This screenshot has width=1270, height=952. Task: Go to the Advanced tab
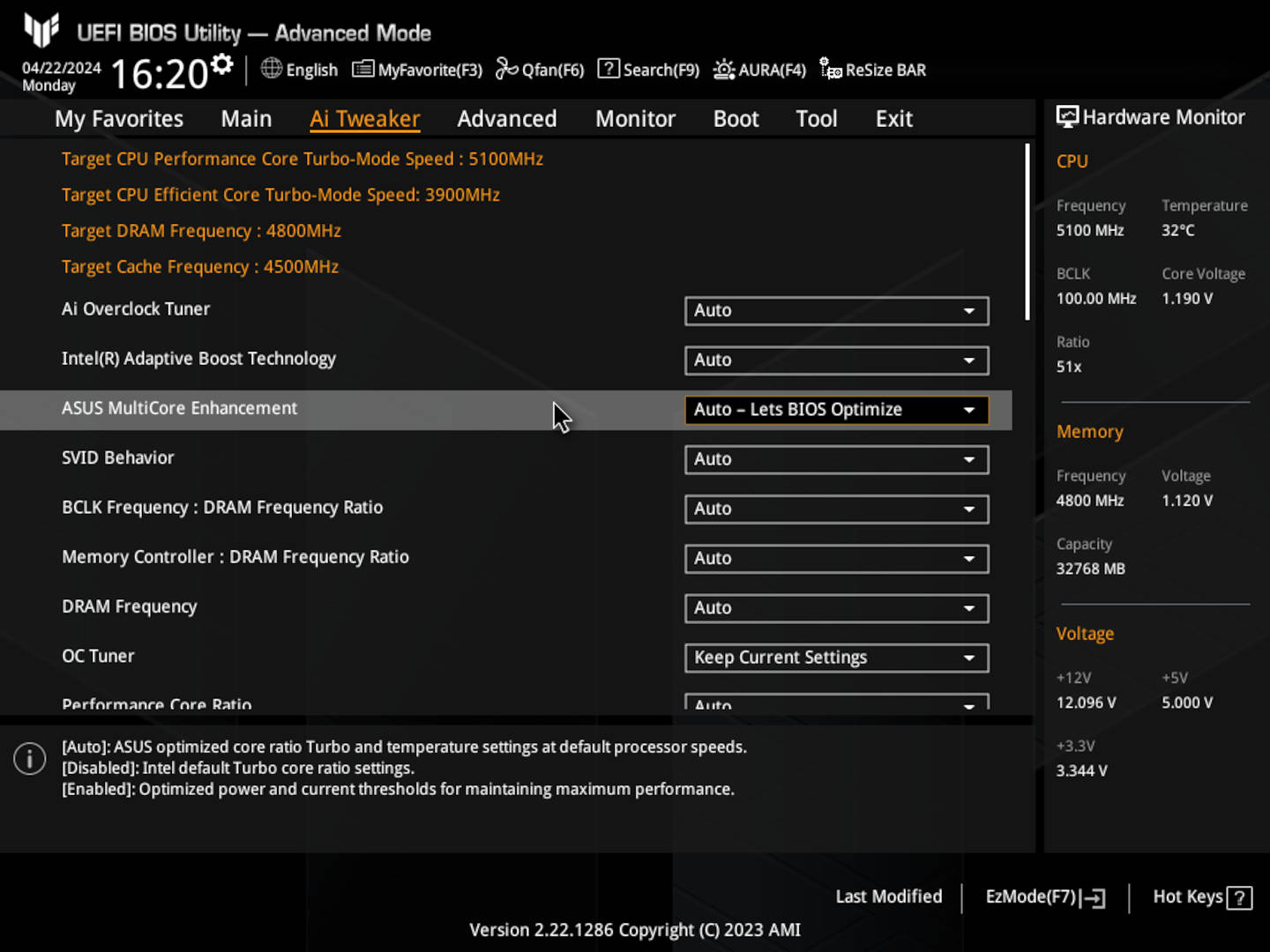tap(507, 119)
